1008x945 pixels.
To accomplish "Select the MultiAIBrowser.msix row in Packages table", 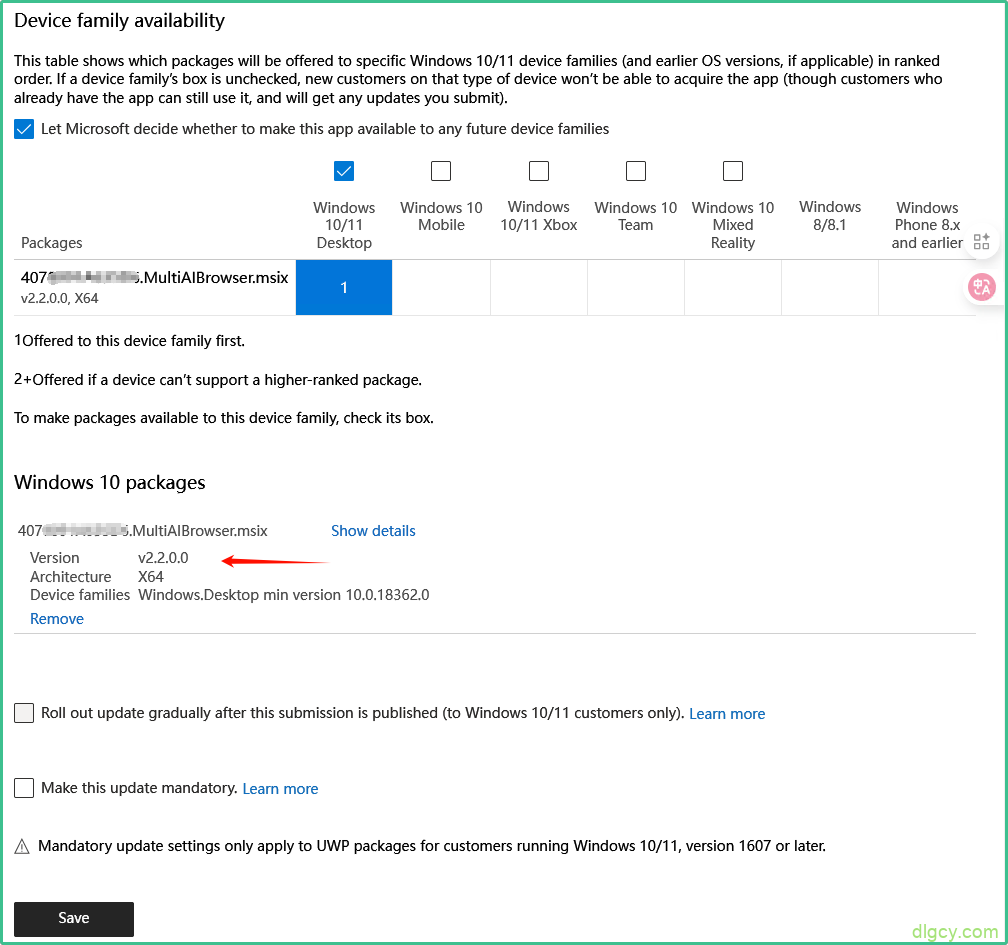I will tap(154, 279).
